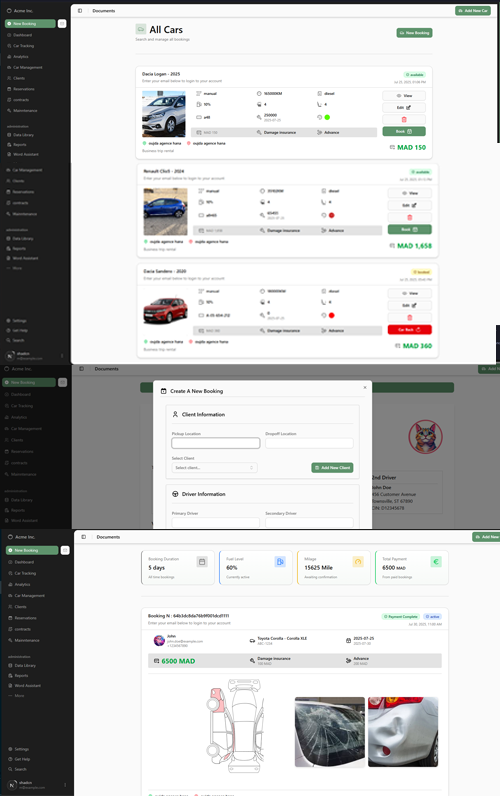This screenshot has width=500, height=796.
Task: Edit the Dacia Sandero car entry
Action: click(409, 306)
